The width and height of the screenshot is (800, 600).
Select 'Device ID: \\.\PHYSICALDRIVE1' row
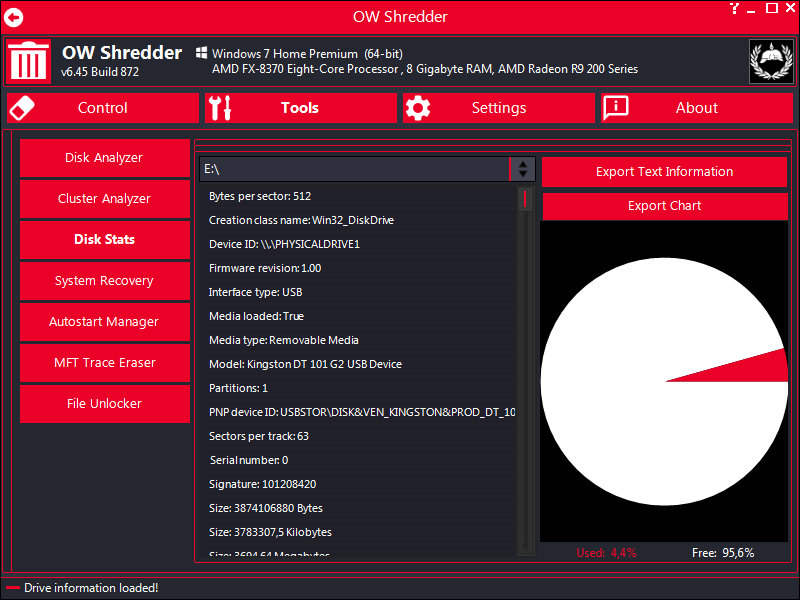[358, 244]
